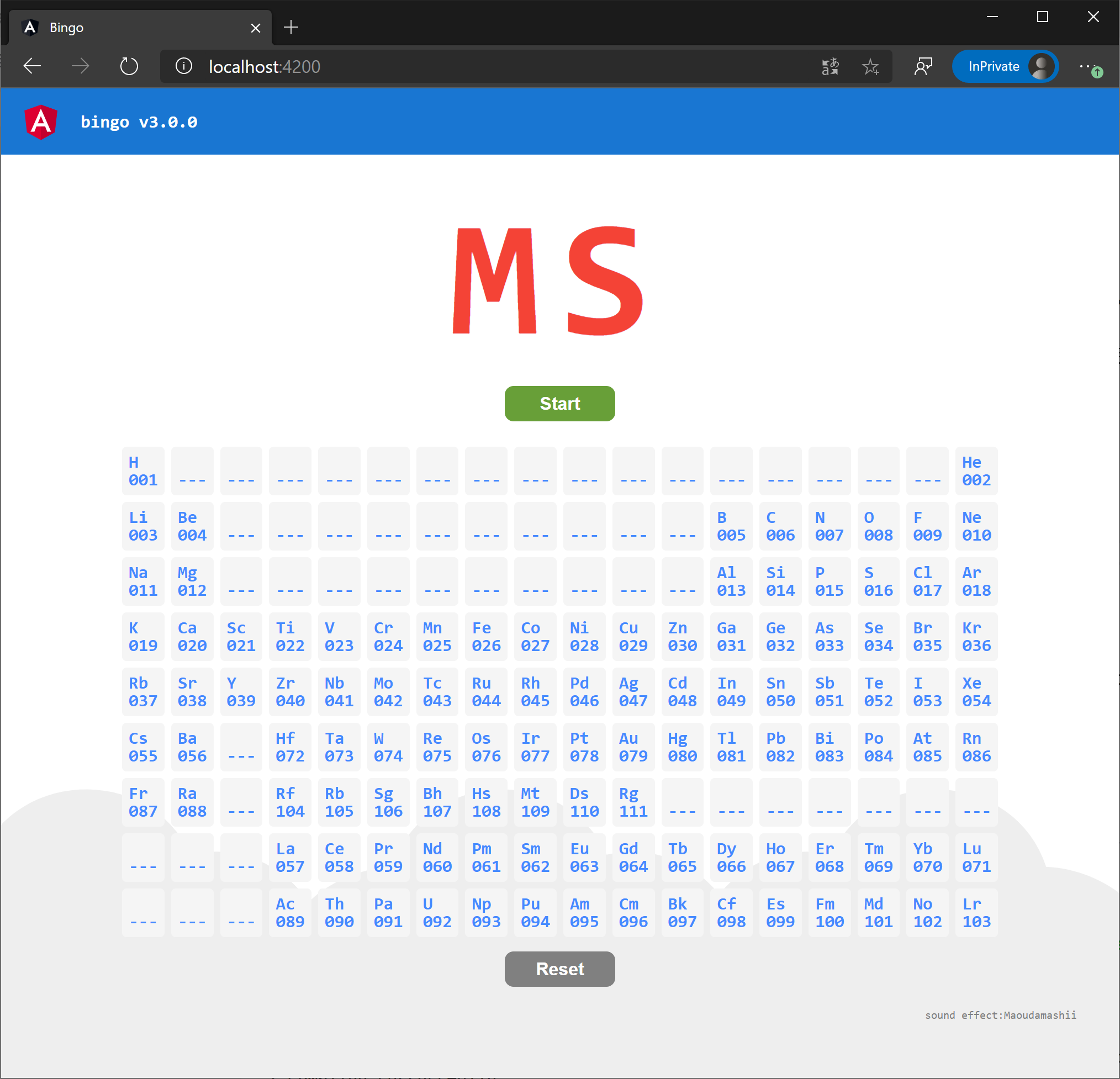Close the Bingo tab
Viewport: 1120px width, 1079px height.
pyautogui.click(x=256, y=28)
